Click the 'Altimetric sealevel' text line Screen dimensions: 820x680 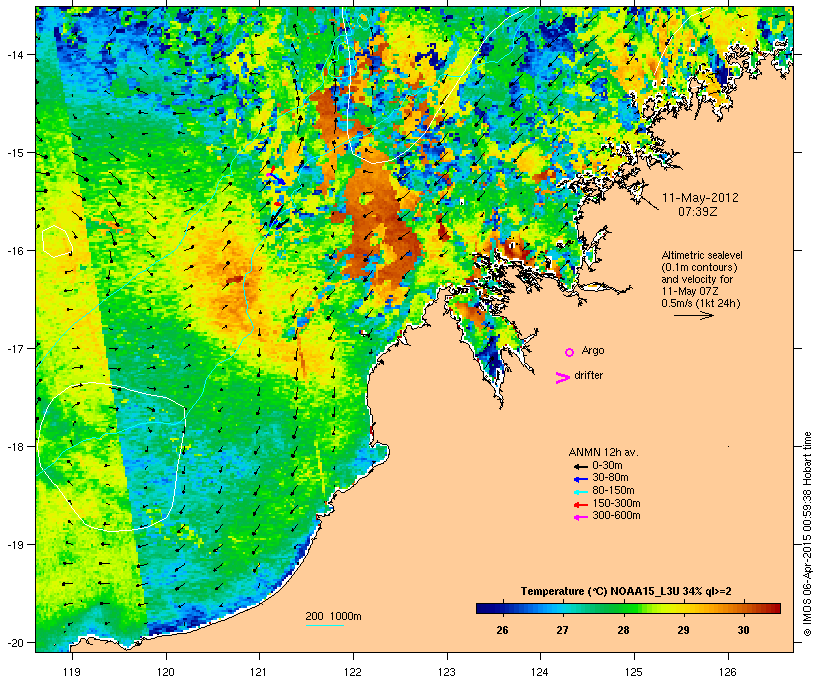click(702, 255)
